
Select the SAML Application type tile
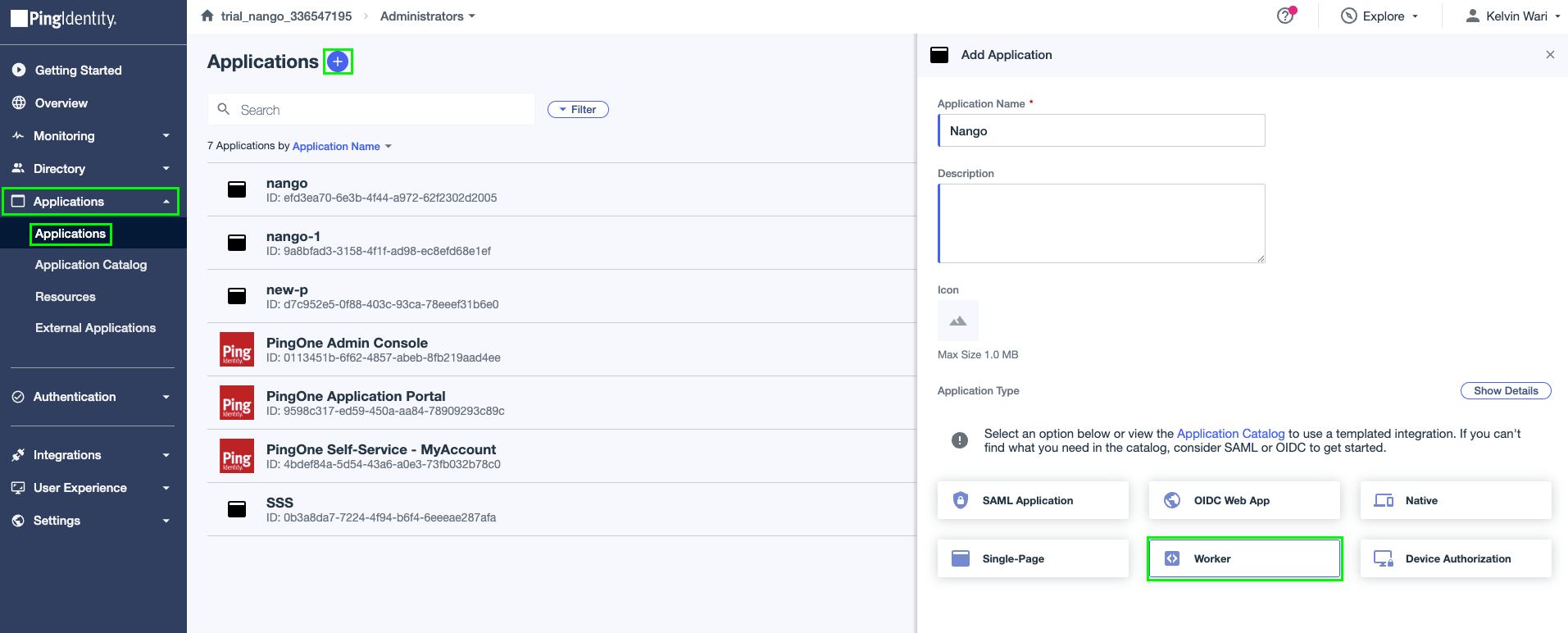1033,500
